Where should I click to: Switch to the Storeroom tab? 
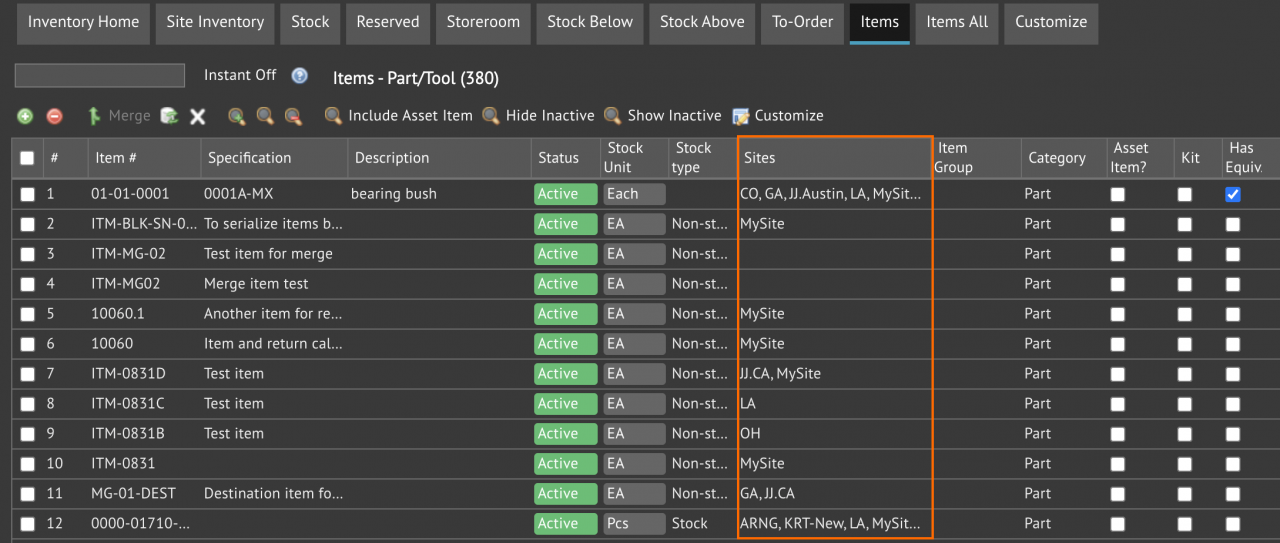click(x=483, y=22)
